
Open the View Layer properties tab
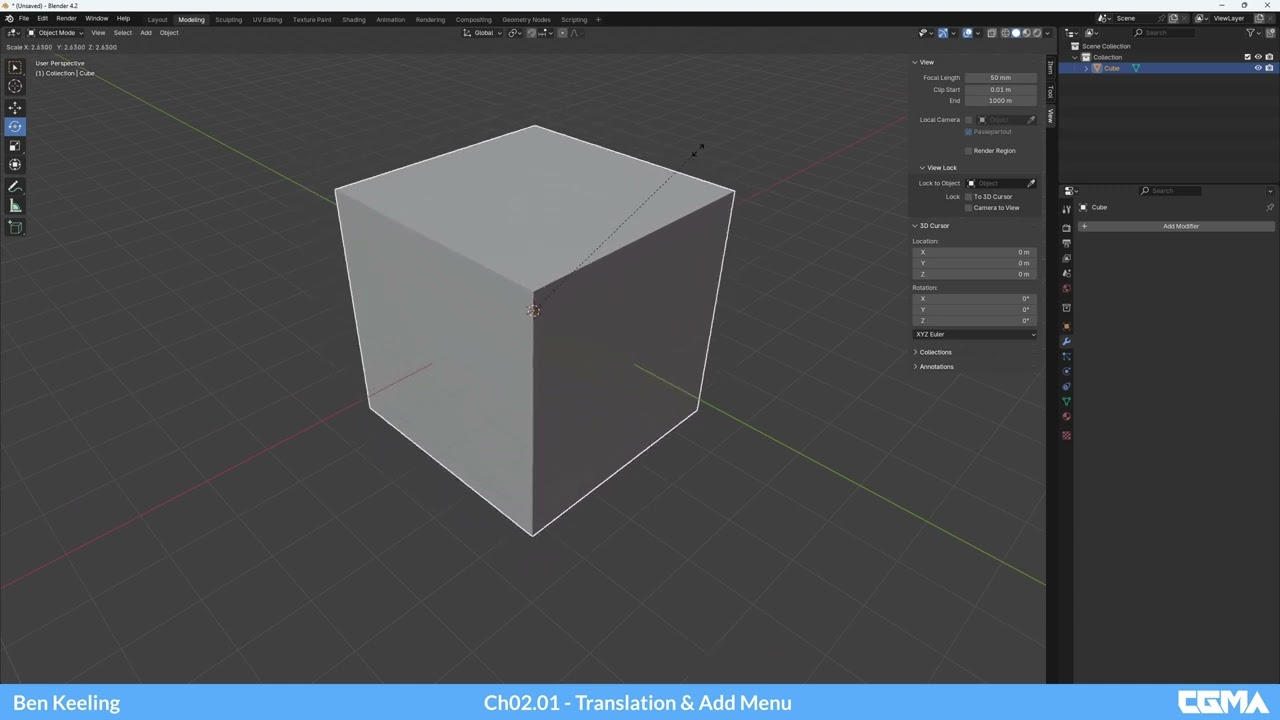pos(1066,258)
